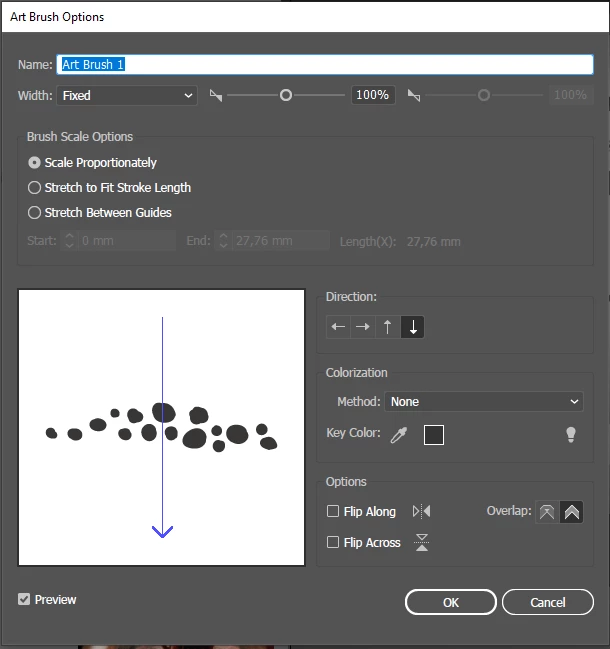
Task: Click the minimum width icon beside the slider
Action: point(216,96)
